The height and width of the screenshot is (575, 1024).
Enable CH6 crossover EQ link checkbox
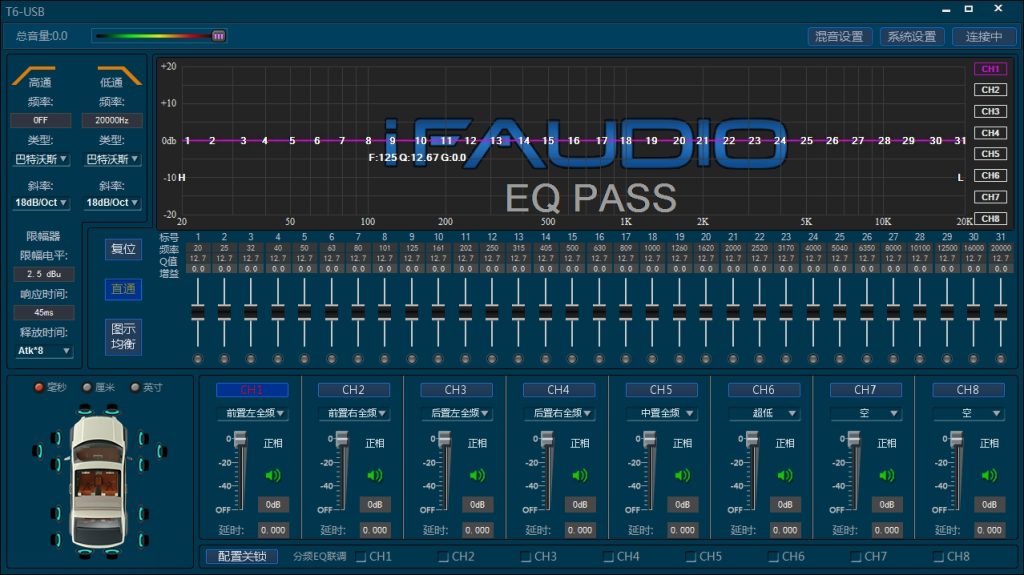pyautogui.click(x=773, y=557)
